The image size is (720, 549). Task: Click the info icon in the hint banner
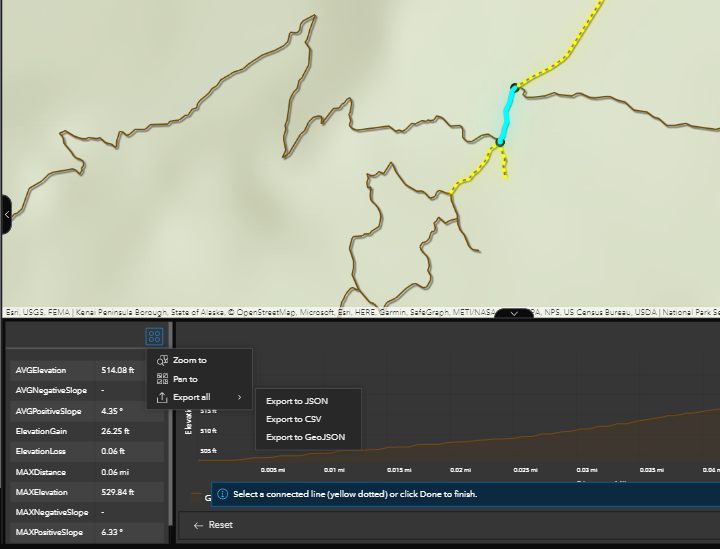[x=223, y=494]
